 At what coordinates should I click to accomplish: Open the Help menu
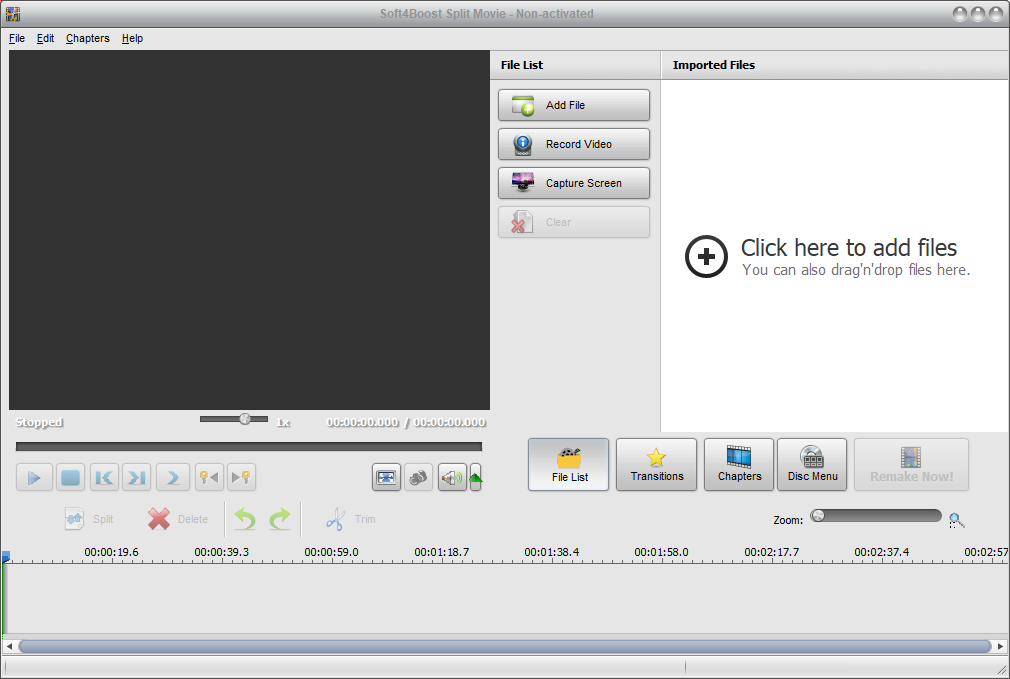(132, 38)
